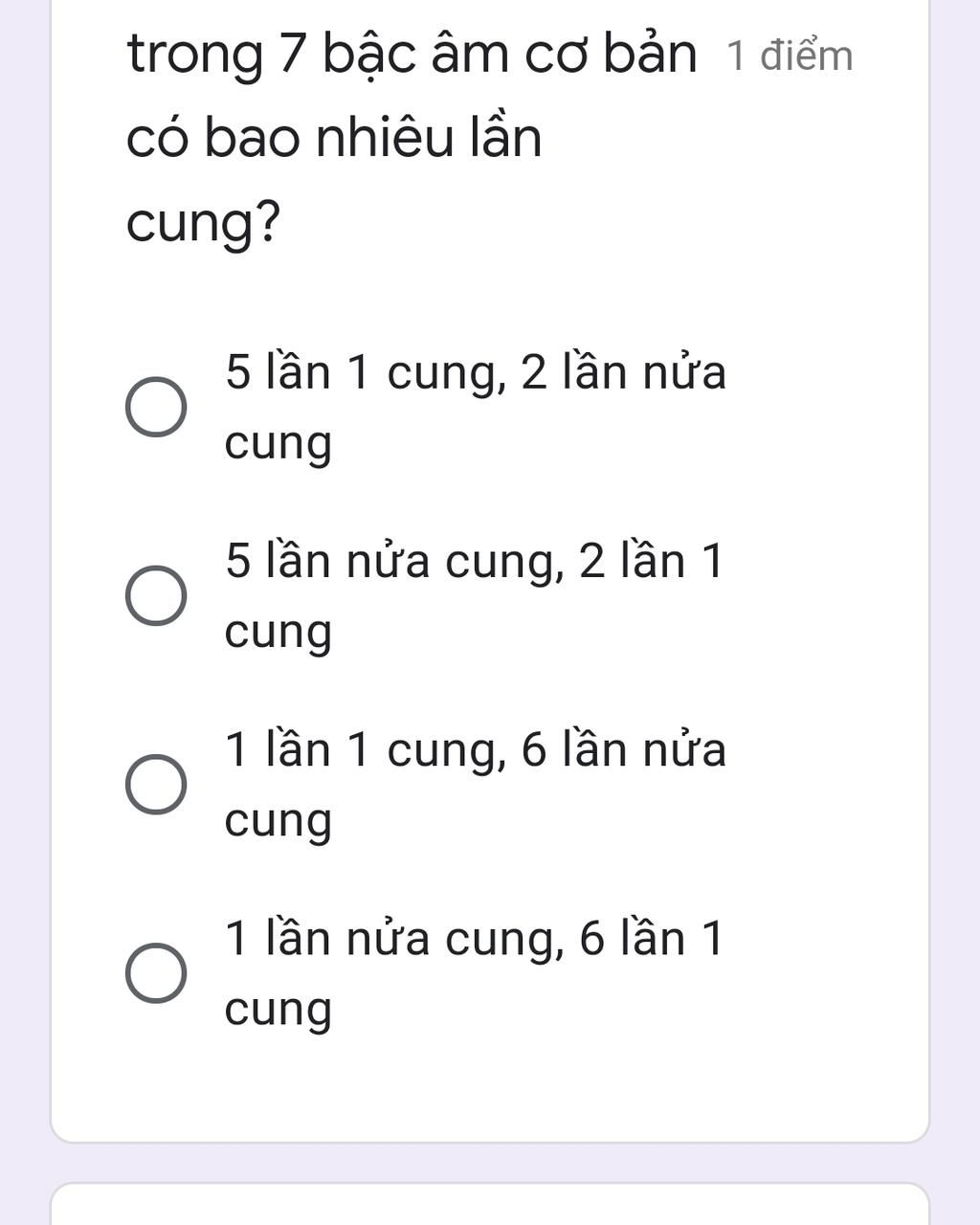Image resolution: width=980 pixels, height=1225 pixels.
Task: Choose radio button "1 lần 1 cung, 6 lần nửa cung"
Action: tap(156, 784)
